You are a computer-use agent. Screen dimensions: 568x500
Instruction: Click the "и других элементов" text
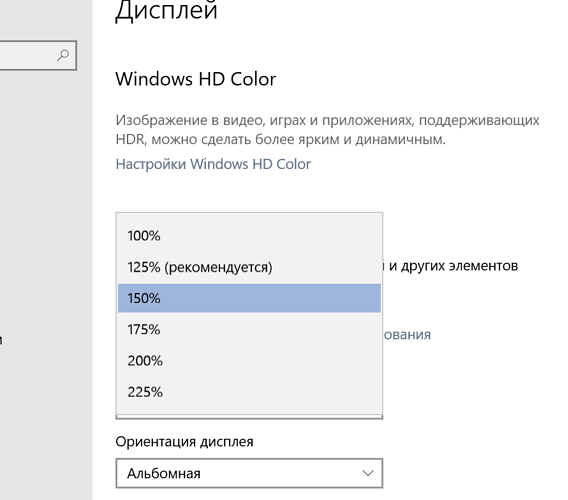pyautogui.click(x=454, y=266)
